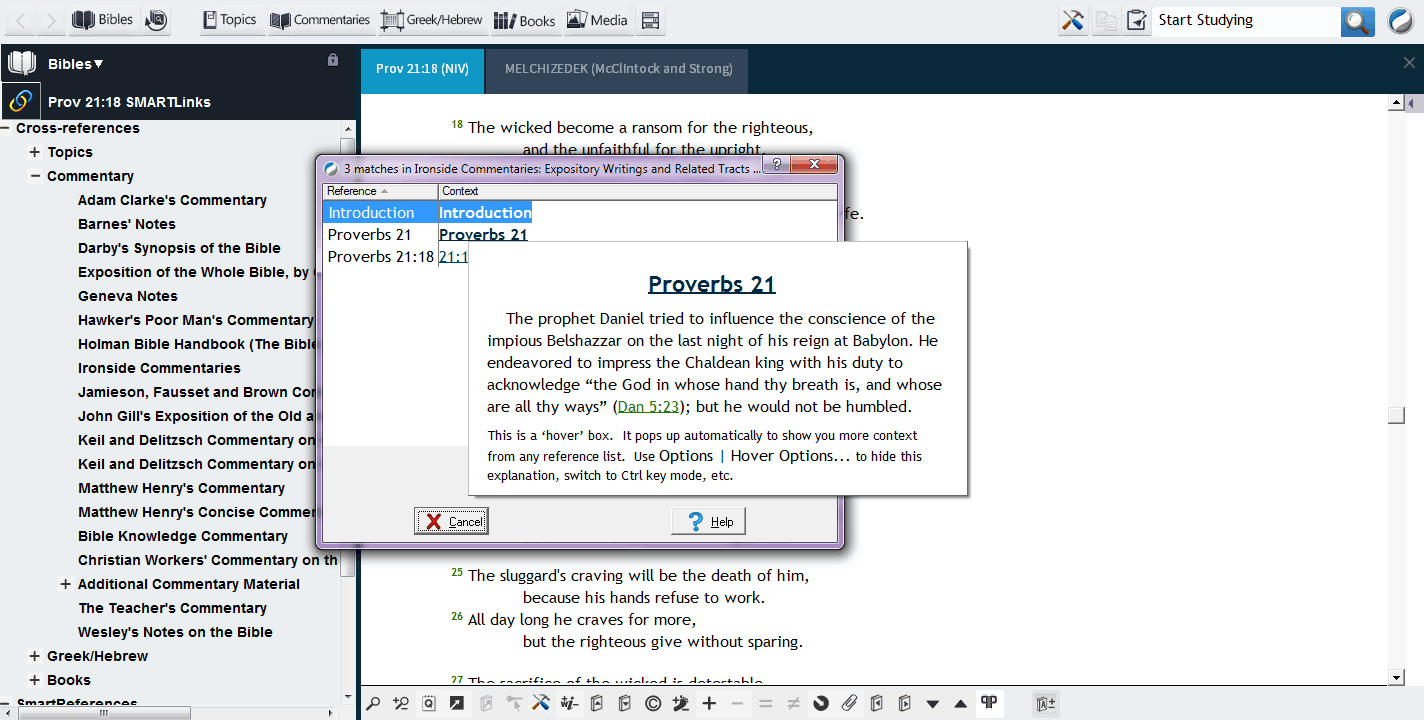
Task: Click the document search Q icon in bottom toolbar
Action: click(429, 704)
